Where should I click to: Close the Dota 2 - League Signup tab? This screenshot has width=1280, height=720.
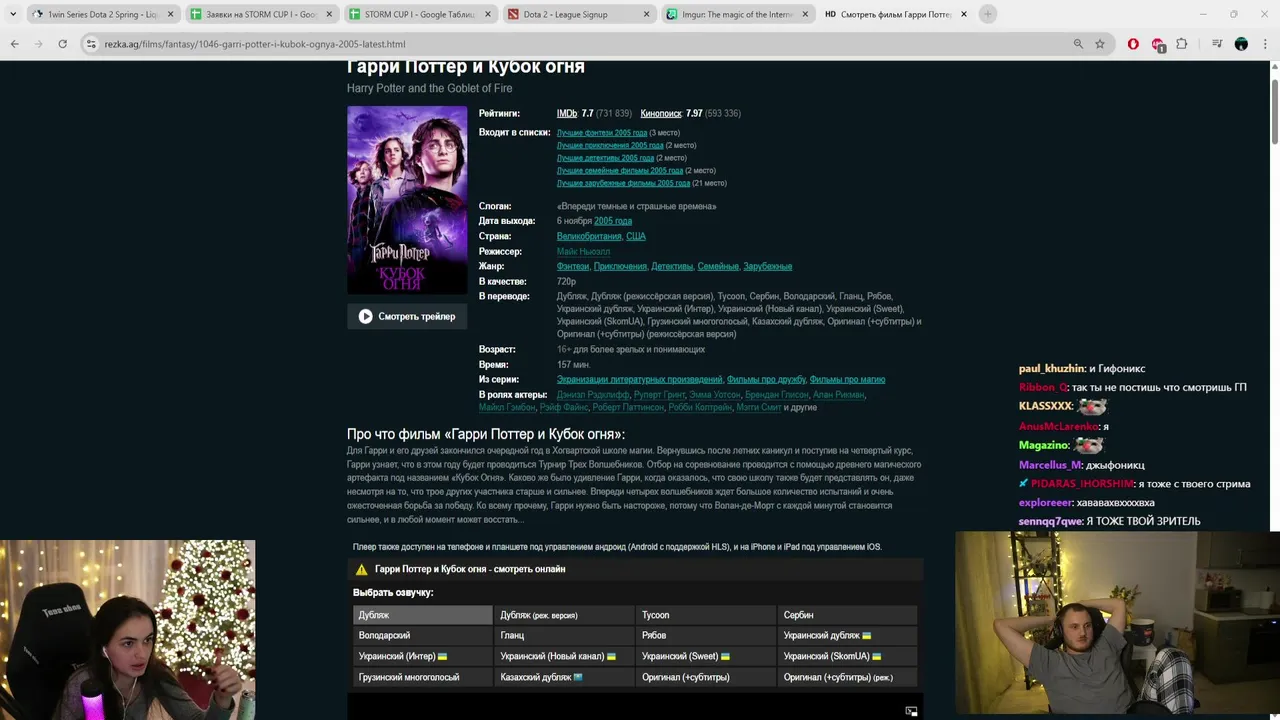pos(646,14)
